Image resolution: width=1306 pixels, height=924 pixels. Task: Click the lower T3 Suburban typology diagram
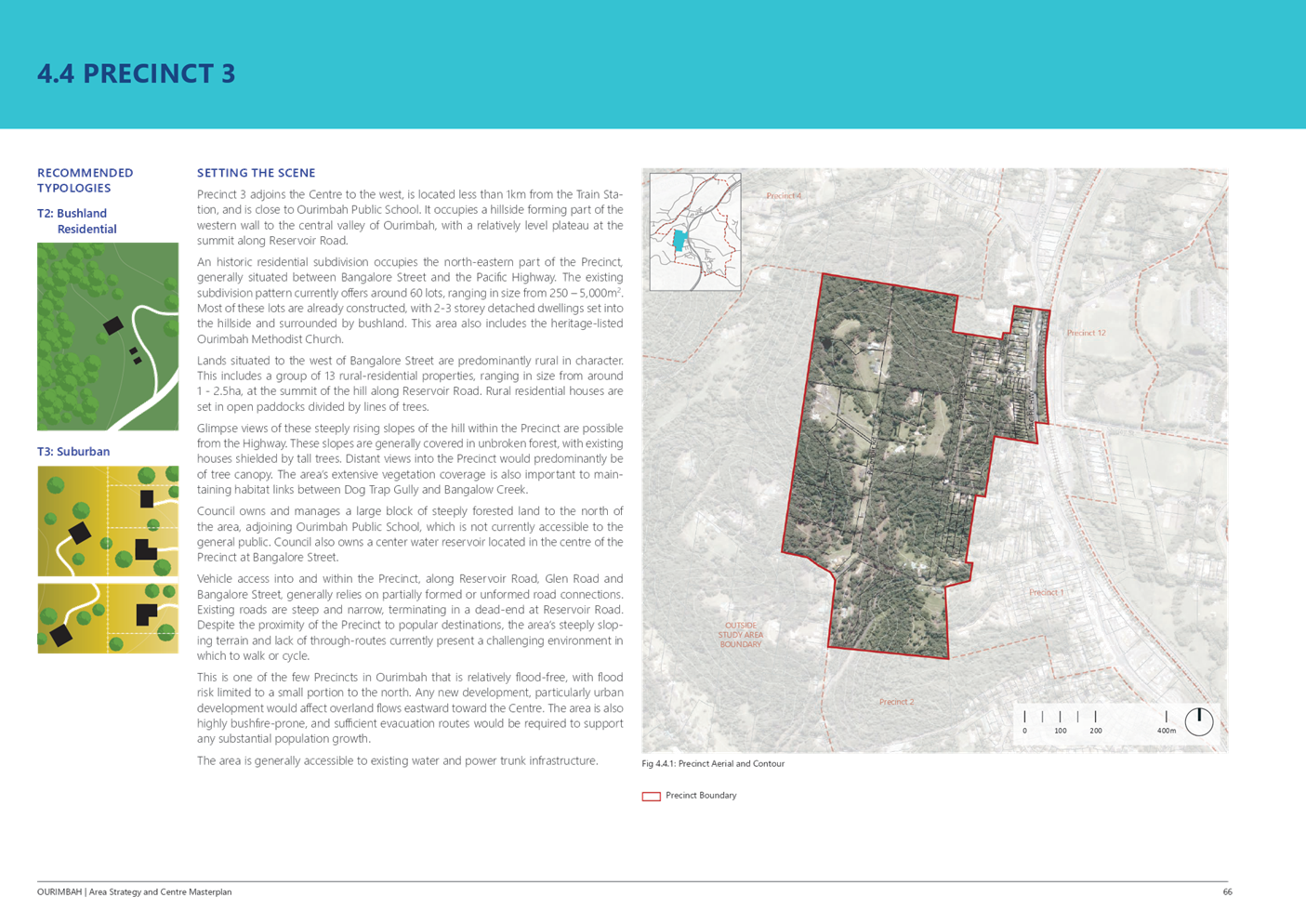[107, 618]
